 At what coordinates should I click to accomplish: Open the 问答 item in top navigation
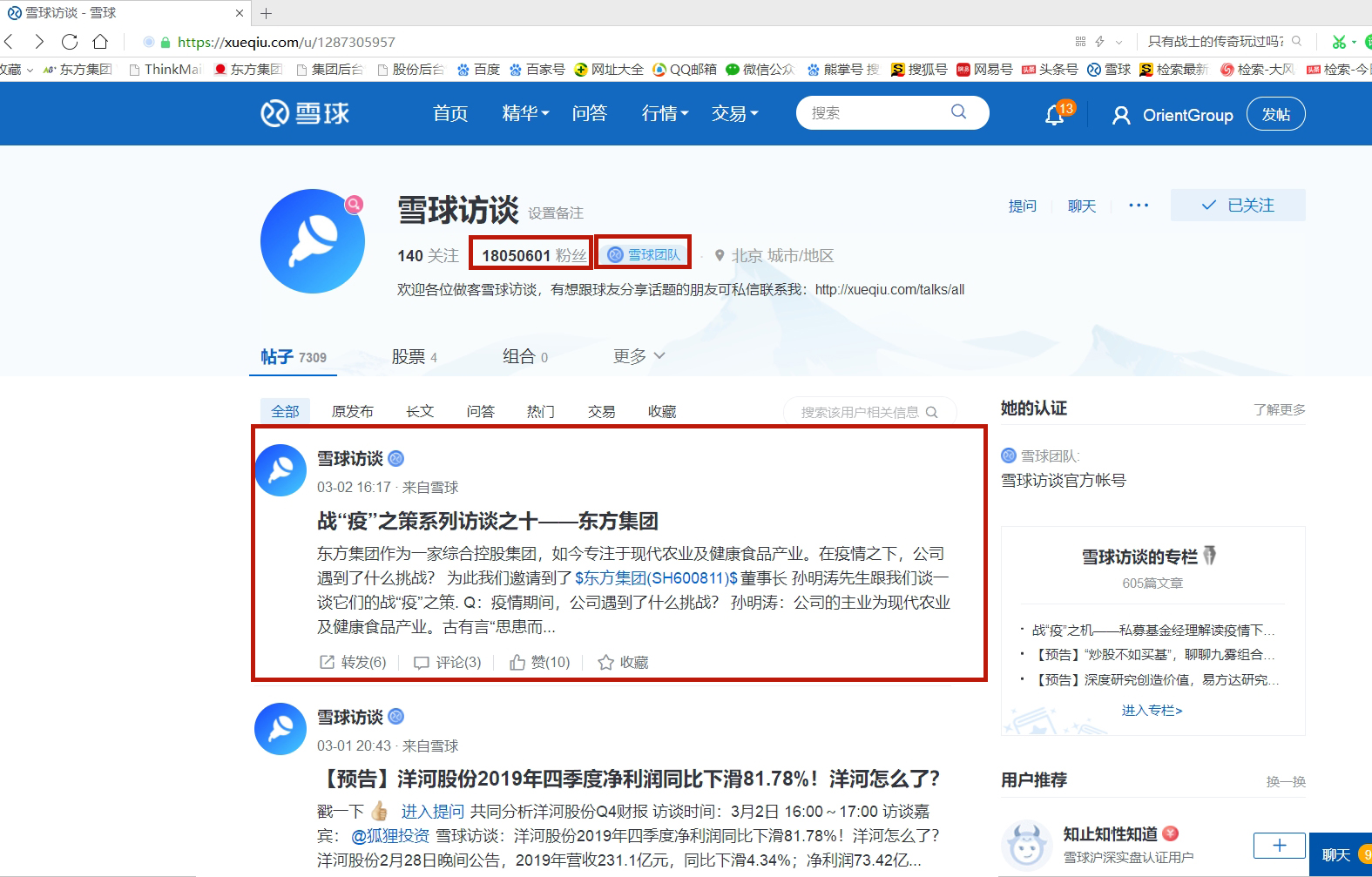coord(590,113)
